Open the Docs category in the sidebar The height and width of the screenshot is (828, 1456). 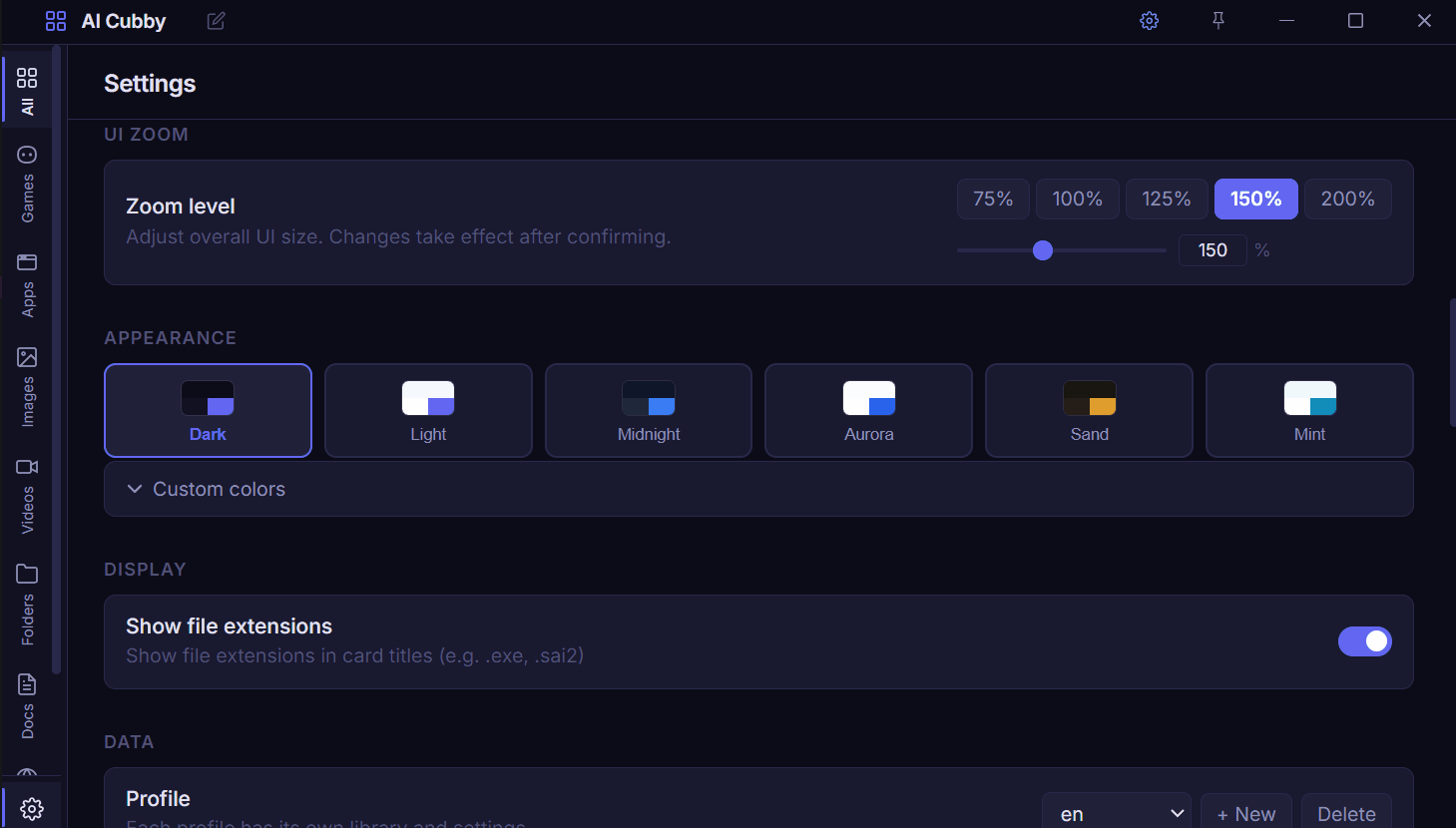27,706
